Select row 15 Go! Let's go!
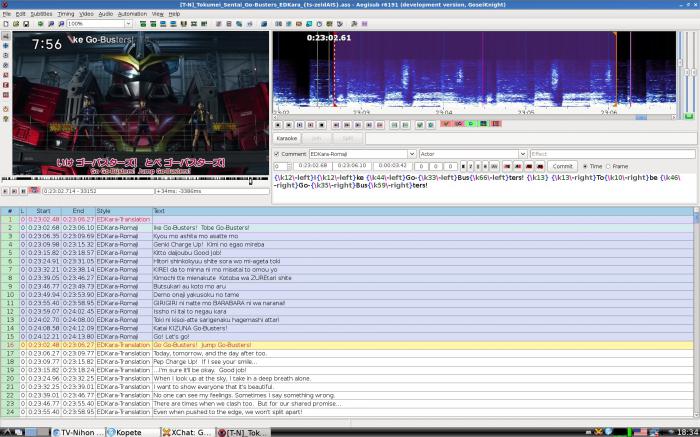Viewport: 700px width, 437px height. (x=347, y=337)
